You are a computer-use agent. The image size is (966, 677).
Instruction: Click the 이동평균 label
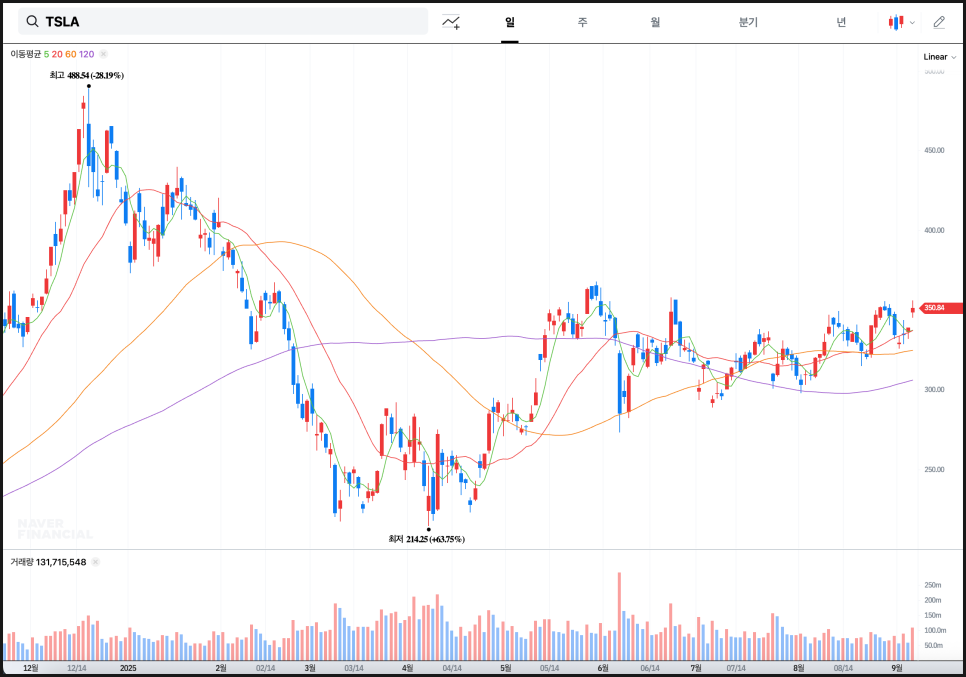pyautogui.click(x=25, y=54)
